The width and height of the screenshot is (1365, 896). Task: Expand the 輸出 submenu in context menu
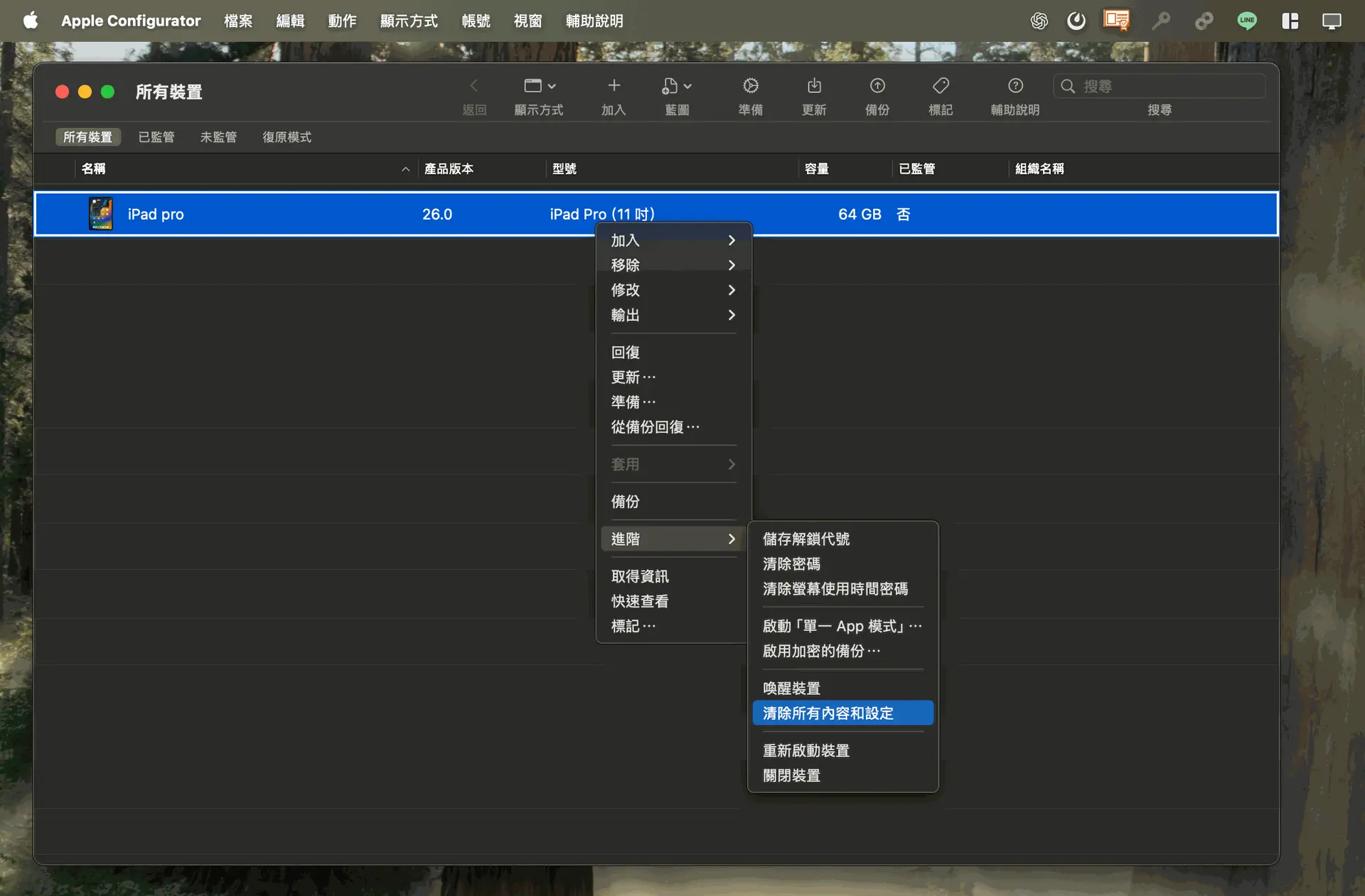[x=673, y=315]
